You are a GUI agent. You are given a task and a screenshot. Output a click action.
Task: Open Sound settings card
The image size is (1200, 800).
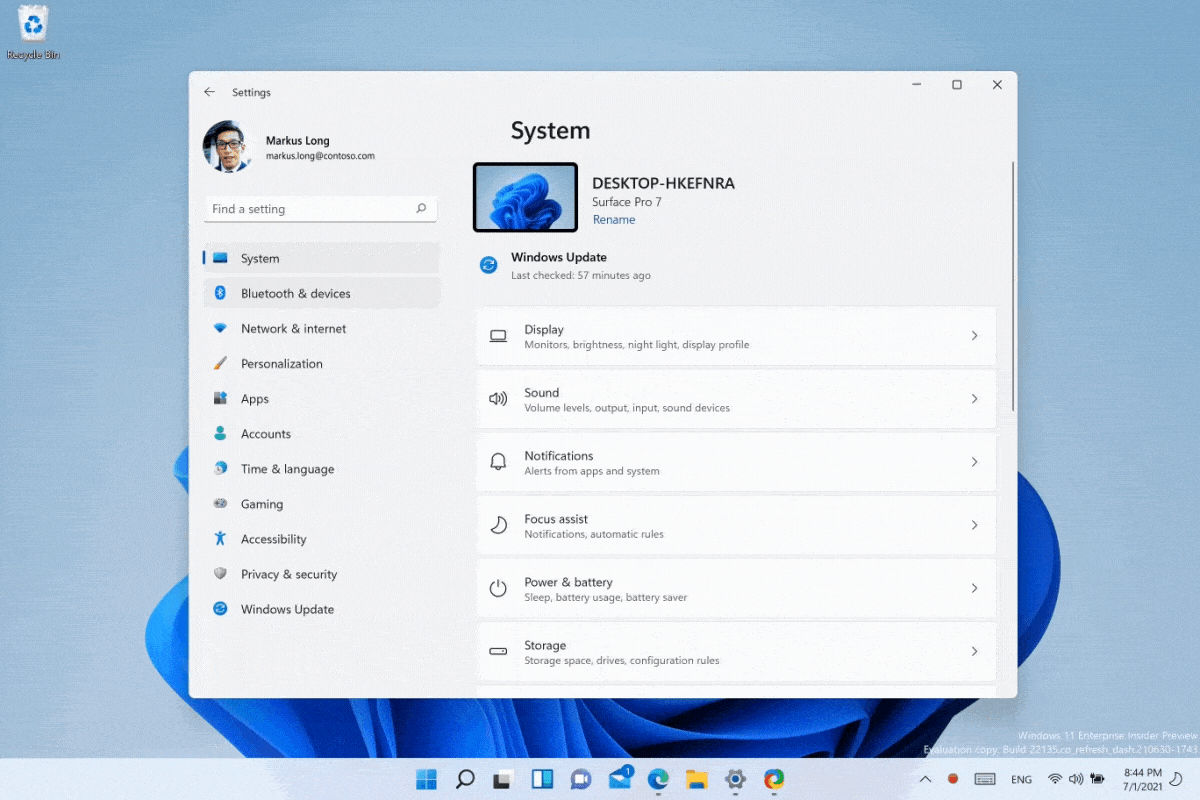[736, 399]
